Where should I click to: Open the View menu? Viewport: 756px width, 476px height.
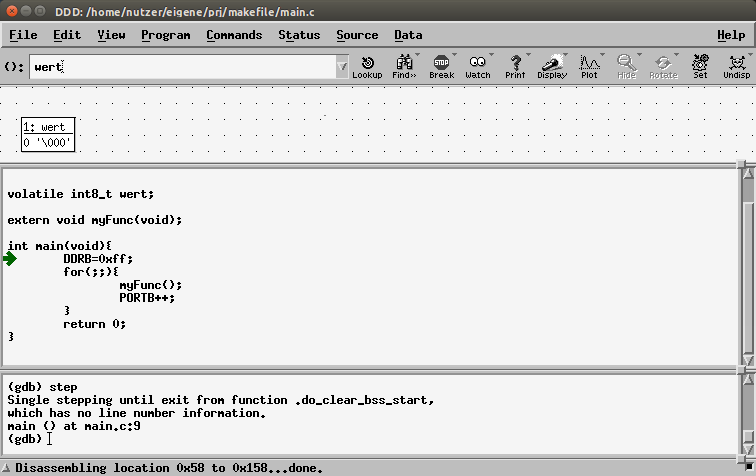111,35
